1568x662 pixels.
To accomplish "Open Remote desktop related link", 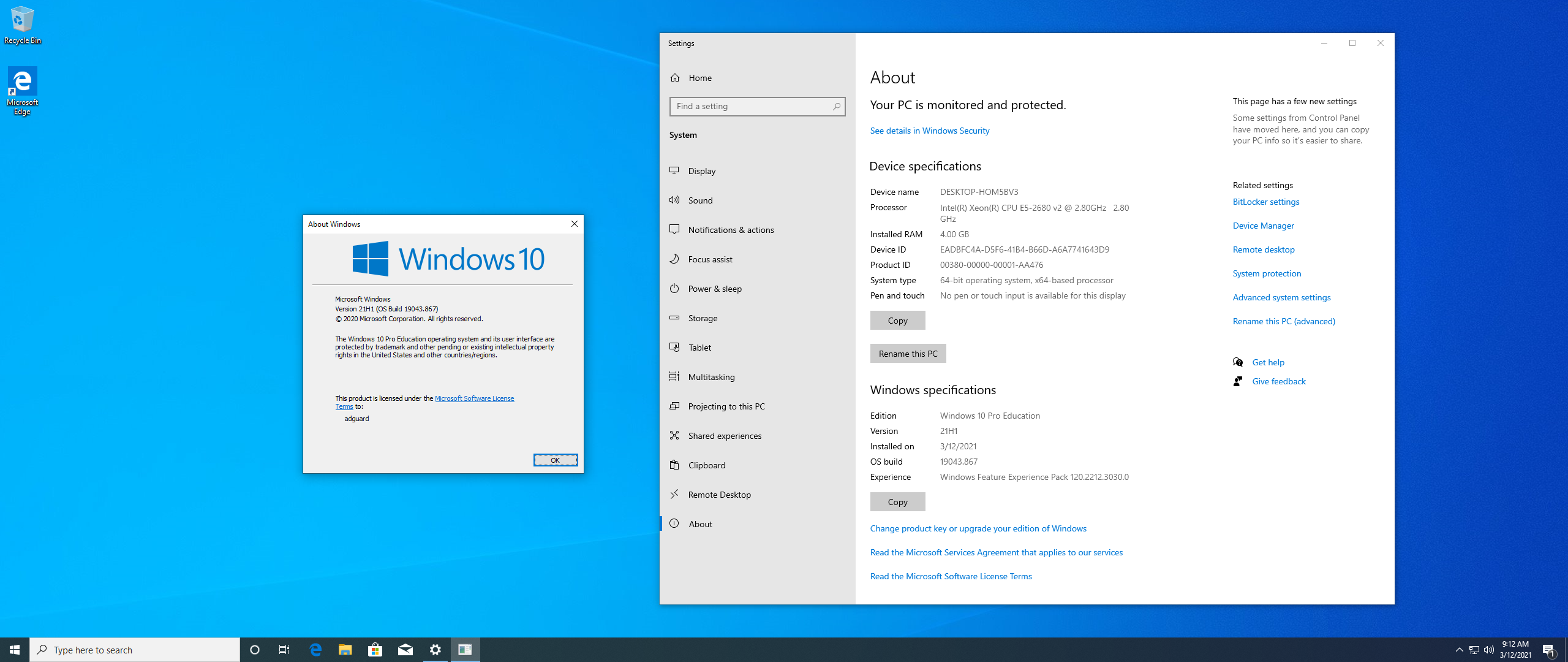I will coord(1264,249).
